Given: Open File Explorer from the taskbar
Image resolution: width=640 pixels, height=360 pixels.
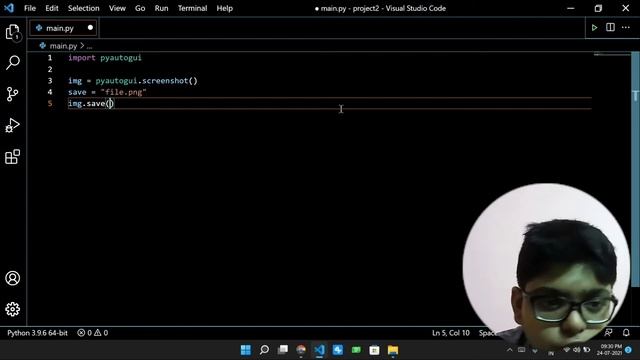Looking at the screenshot, I should tap(393, 350).
